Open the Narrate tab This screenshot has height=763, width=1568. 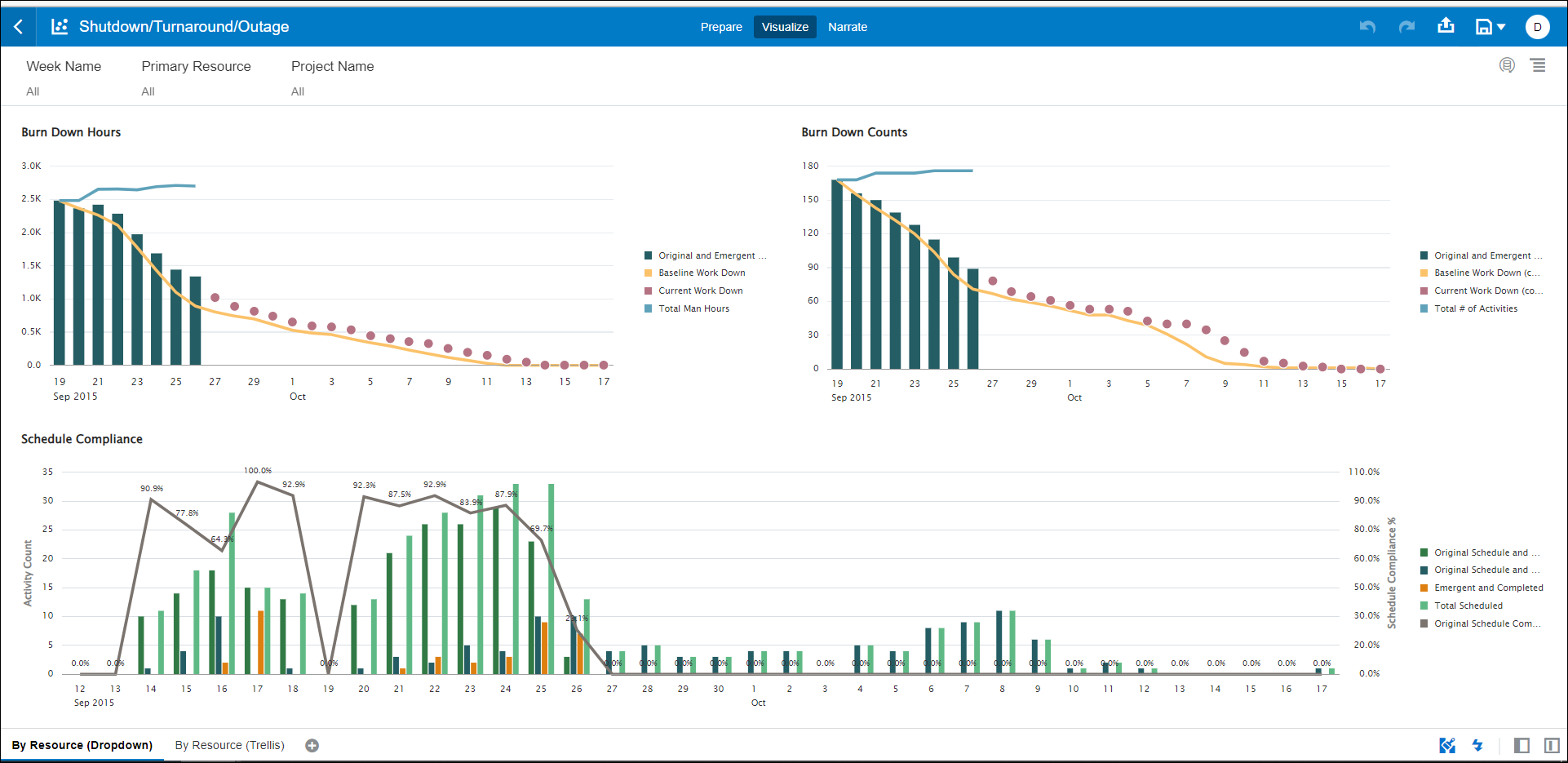[x=848, y=27]
